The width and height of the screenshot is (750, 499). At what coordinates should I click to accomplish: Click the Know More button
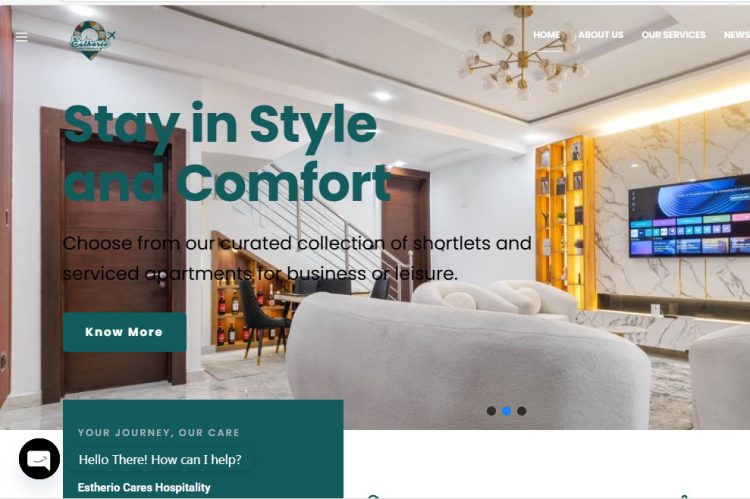pyautogui.click(x=124, y=332)
